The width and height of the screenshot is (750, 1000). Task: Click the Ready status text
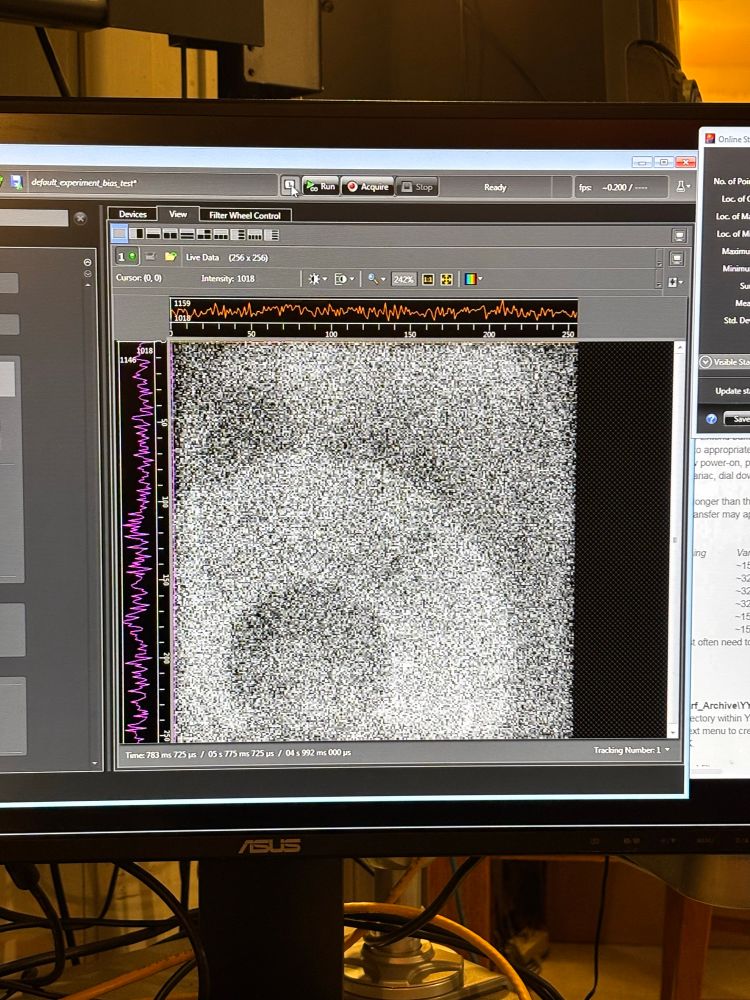point(495,187)
